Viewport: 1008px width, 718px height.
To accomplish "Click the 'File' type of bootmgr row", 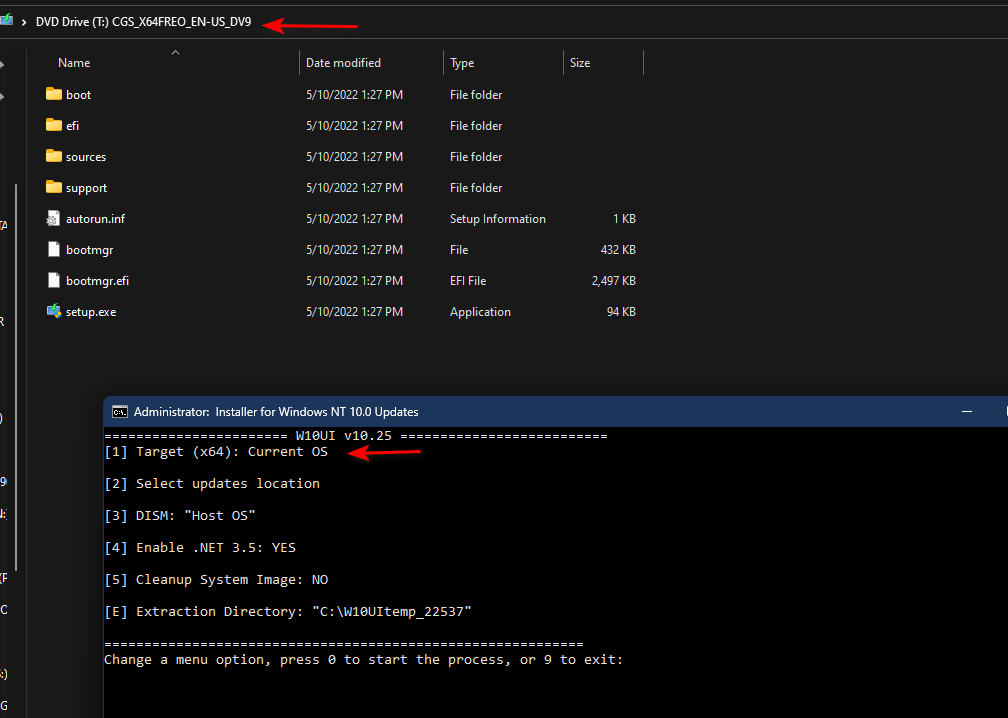I will pos(459,250).
